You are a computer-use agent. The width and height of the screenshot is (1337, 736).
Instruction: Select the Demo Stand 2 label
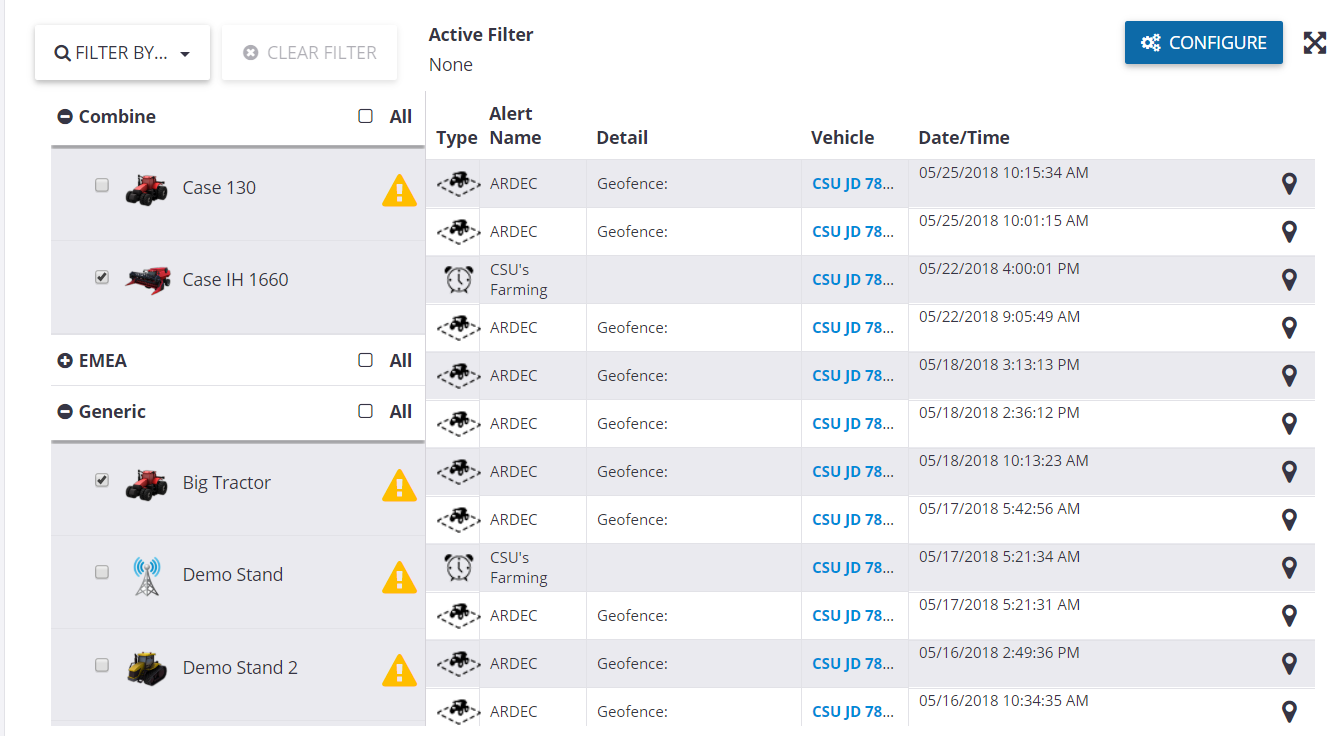point(240,668)
